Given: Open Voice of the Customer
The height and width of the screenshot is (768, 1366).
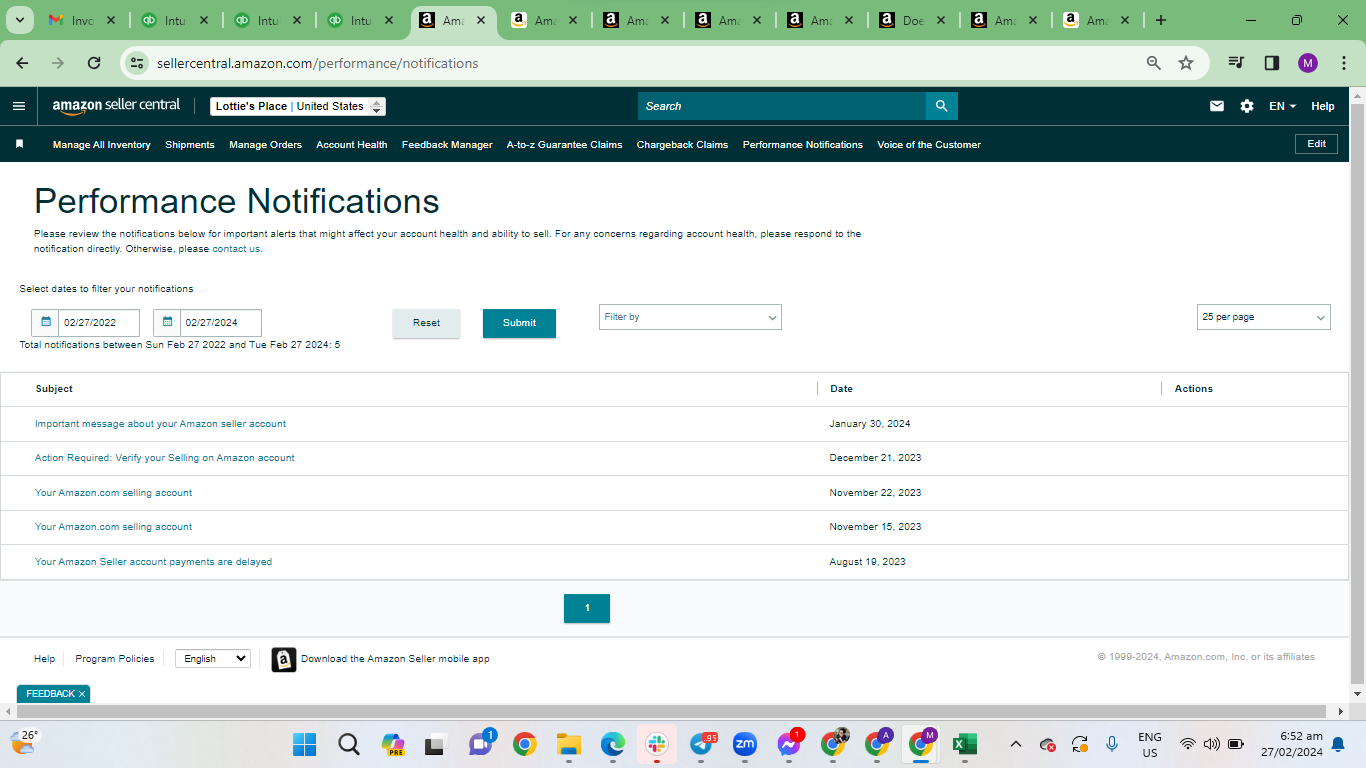Looking at the screenshot, I should 929,145.
